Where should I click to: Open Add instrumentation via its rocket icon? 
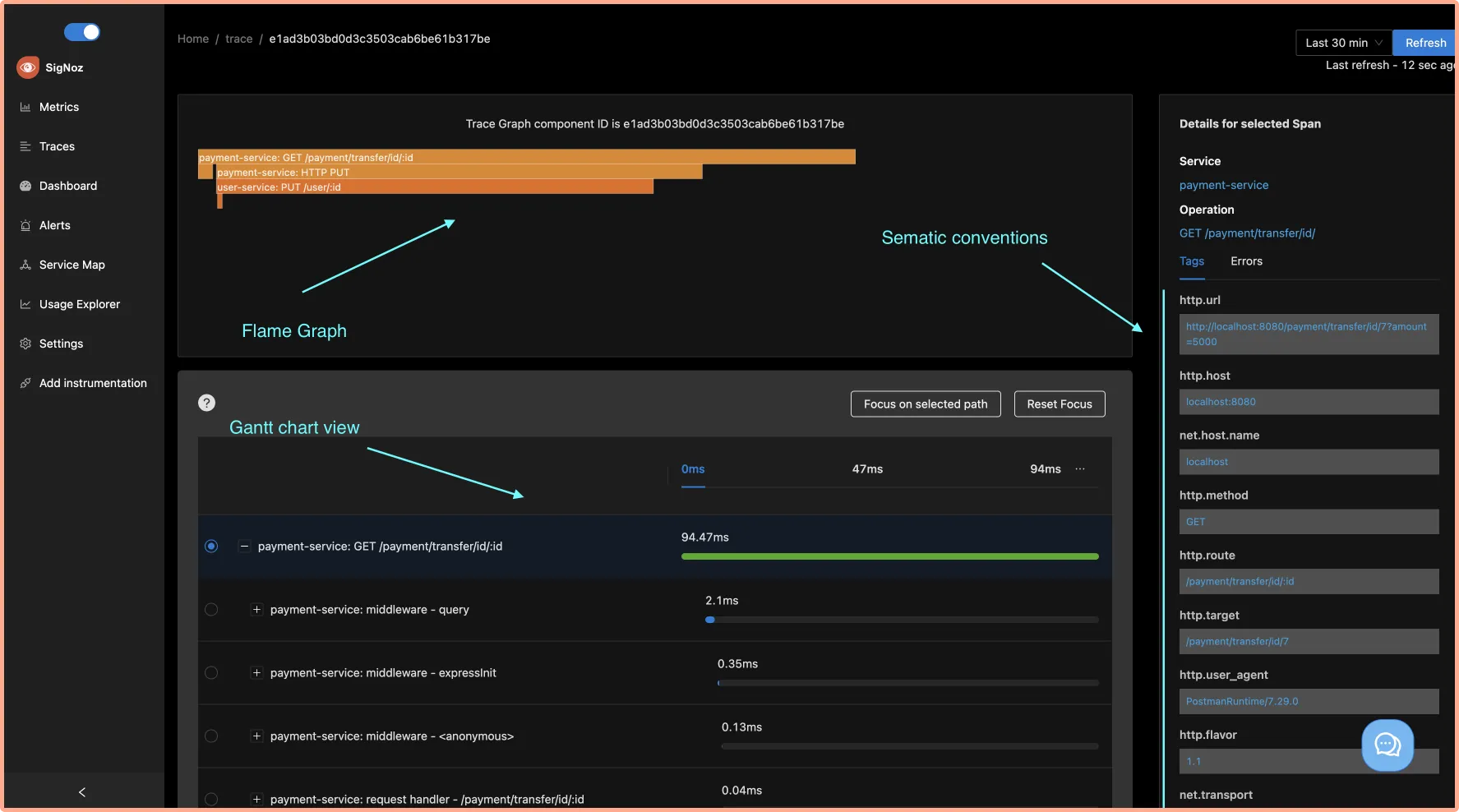point(25,383)
